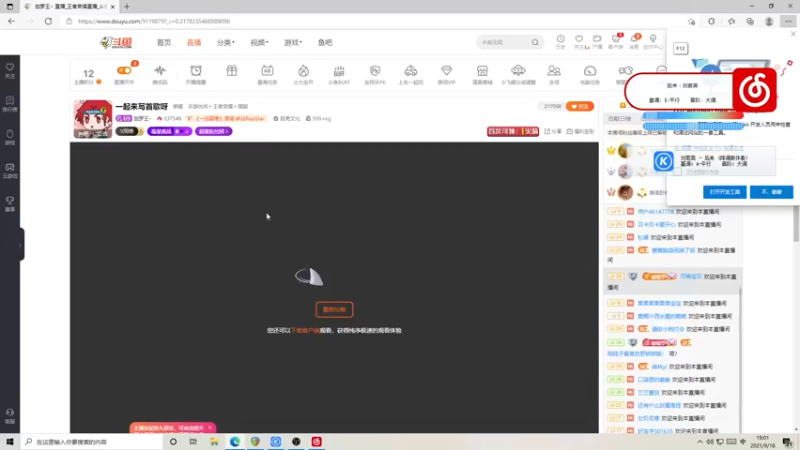Open the 消息 bell notification icon
The image size is (800, 450).
634,39
